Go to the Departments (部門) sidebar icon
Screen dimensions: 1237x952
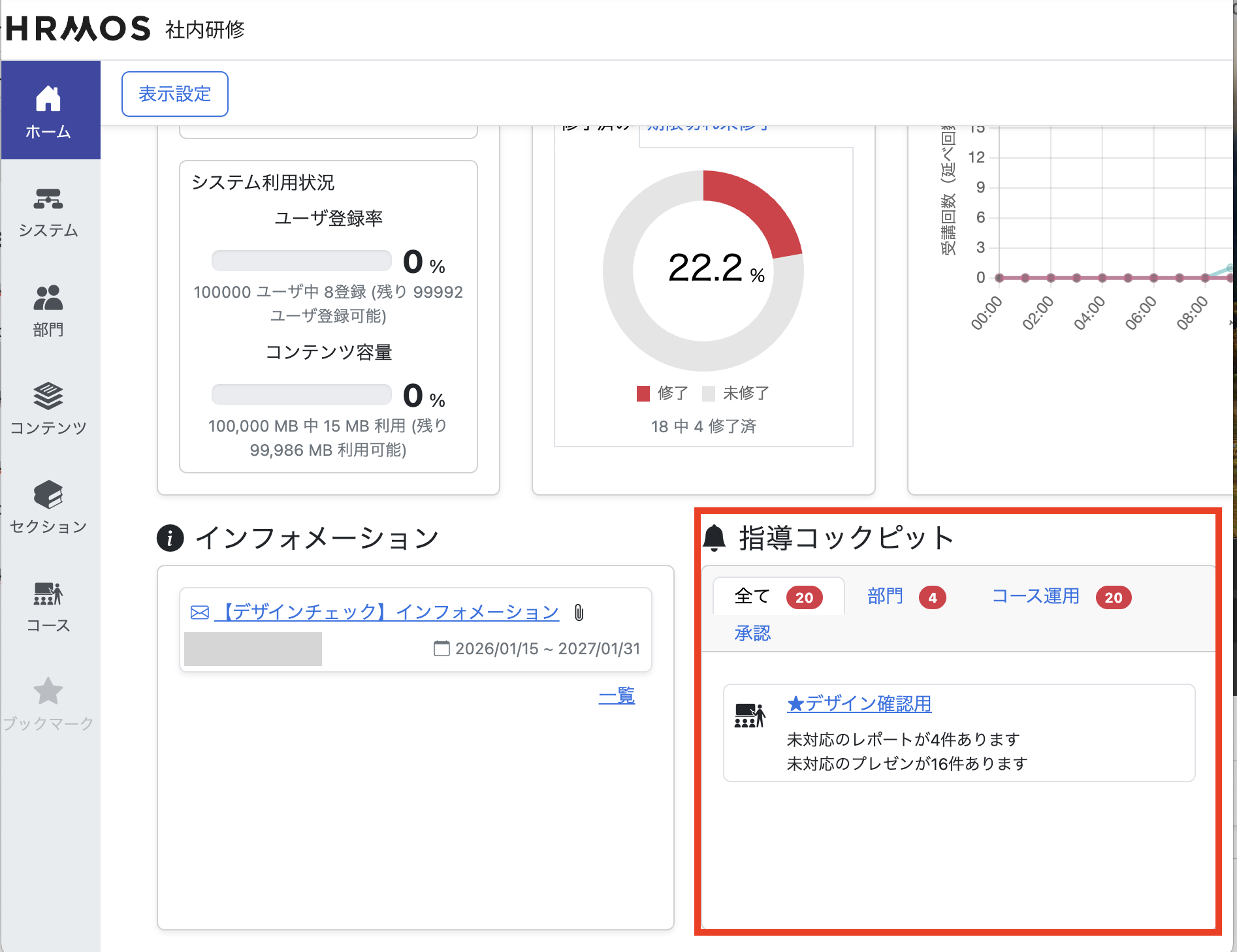48,298
